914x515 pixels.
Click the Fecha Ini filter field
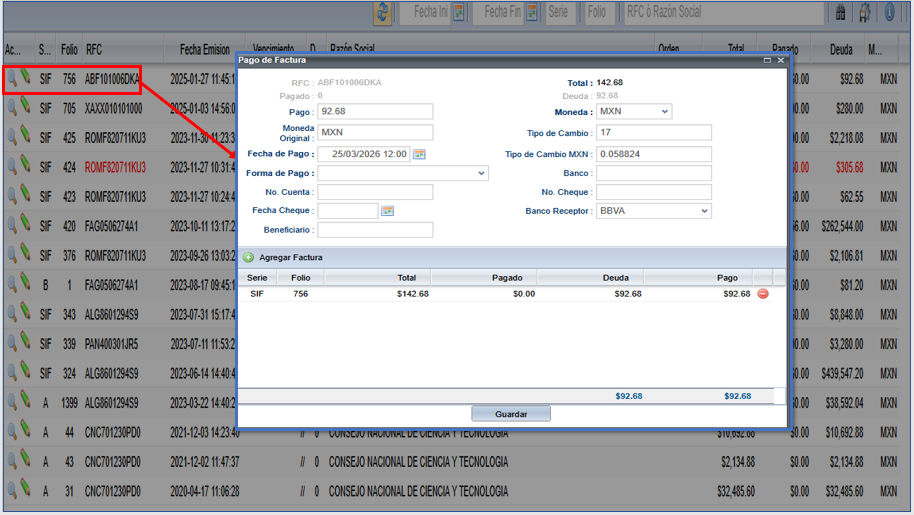(x=425, y=12)
